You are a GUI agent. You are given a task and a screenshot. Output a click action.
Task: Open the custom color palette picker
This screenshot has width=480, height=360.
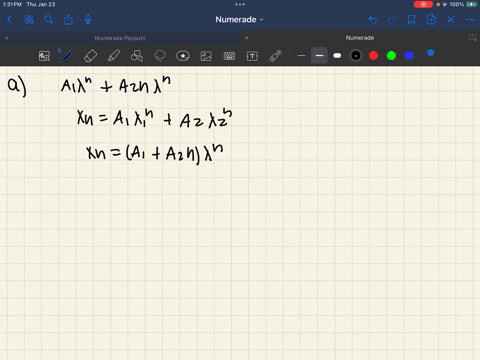[428, 55]
